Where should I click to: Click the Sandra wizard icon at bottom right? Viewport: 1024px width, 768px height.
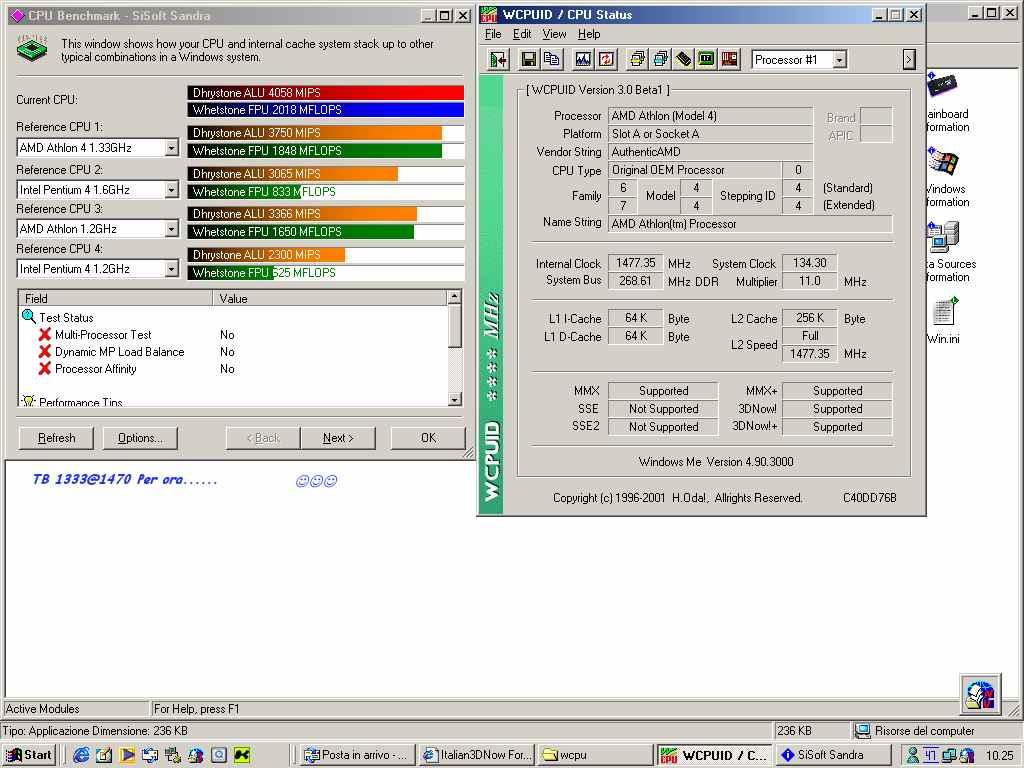pyautogui.click(x=981, y=694)
